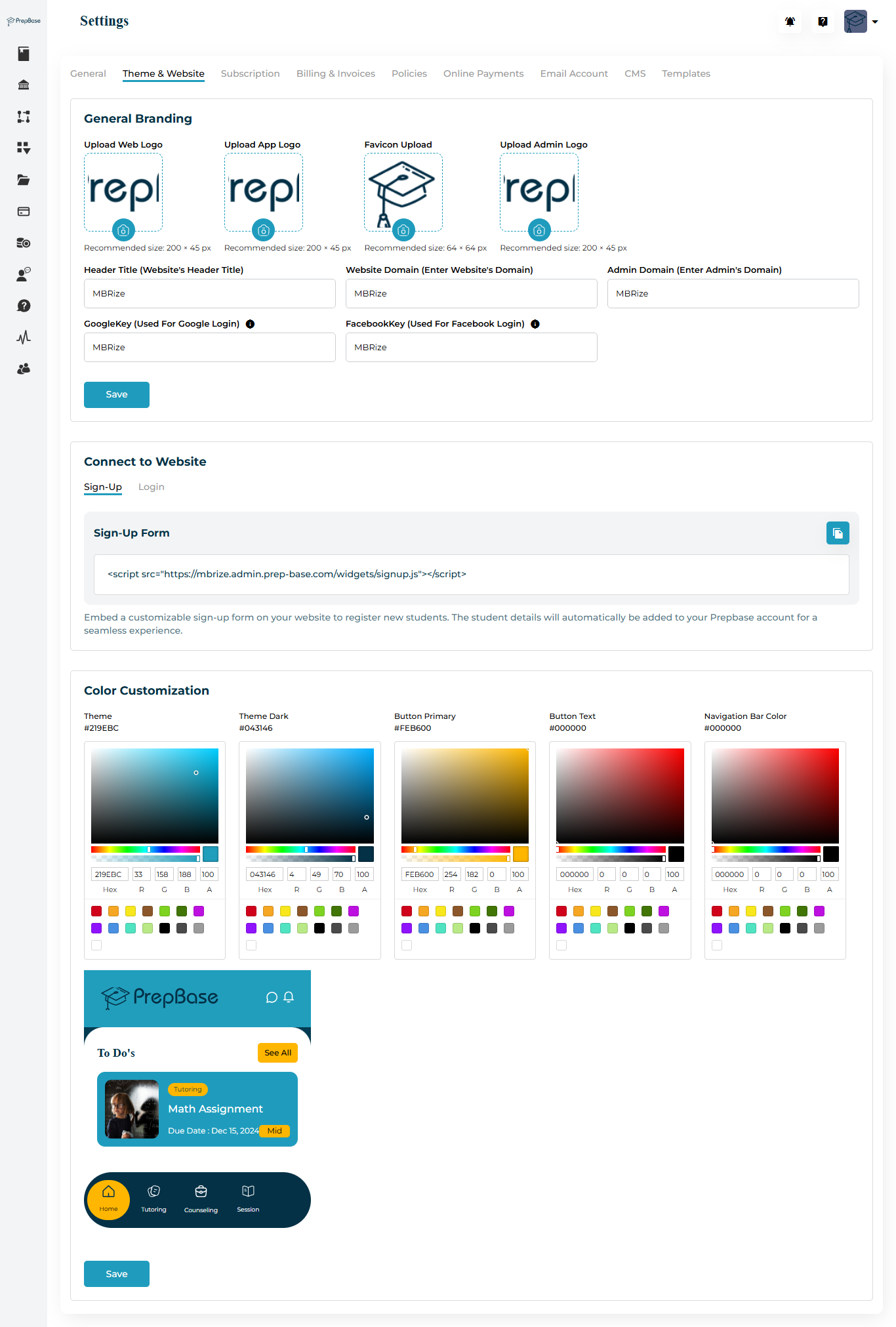Open the Online Payments tab
Image resolution: width=896 pixels, height=1327 pixels.
pyautogui.click(x=483, y=73)
